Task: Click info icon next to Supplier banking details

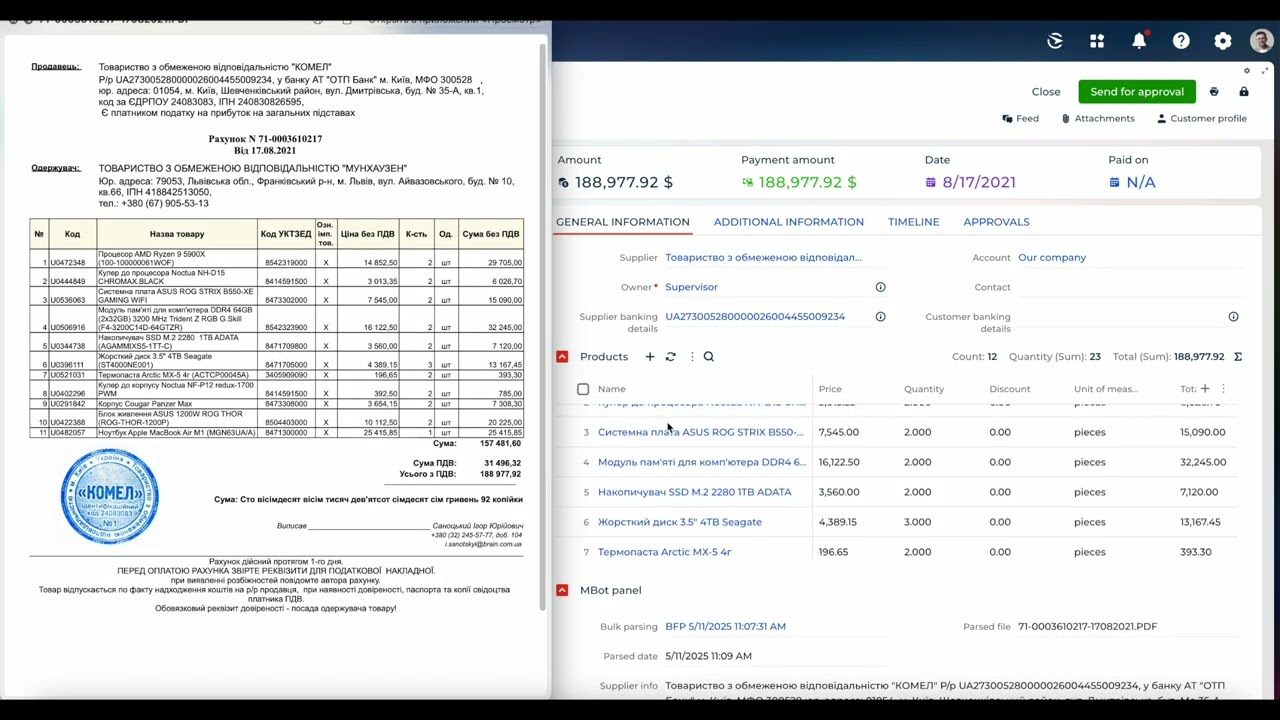Action: [x=880, y=317]
